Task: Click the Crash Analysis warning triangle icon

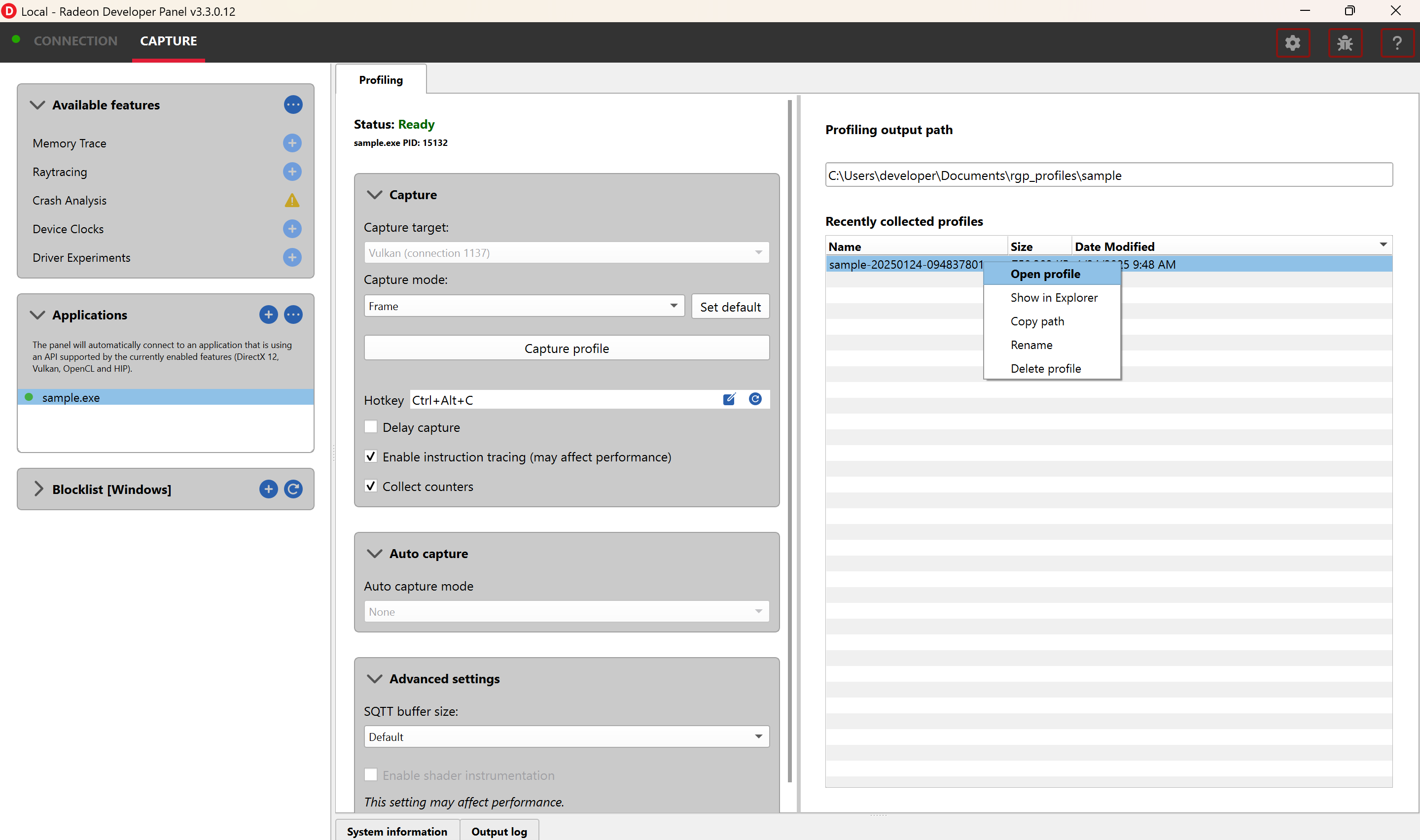Action: (x=292, y=200)
